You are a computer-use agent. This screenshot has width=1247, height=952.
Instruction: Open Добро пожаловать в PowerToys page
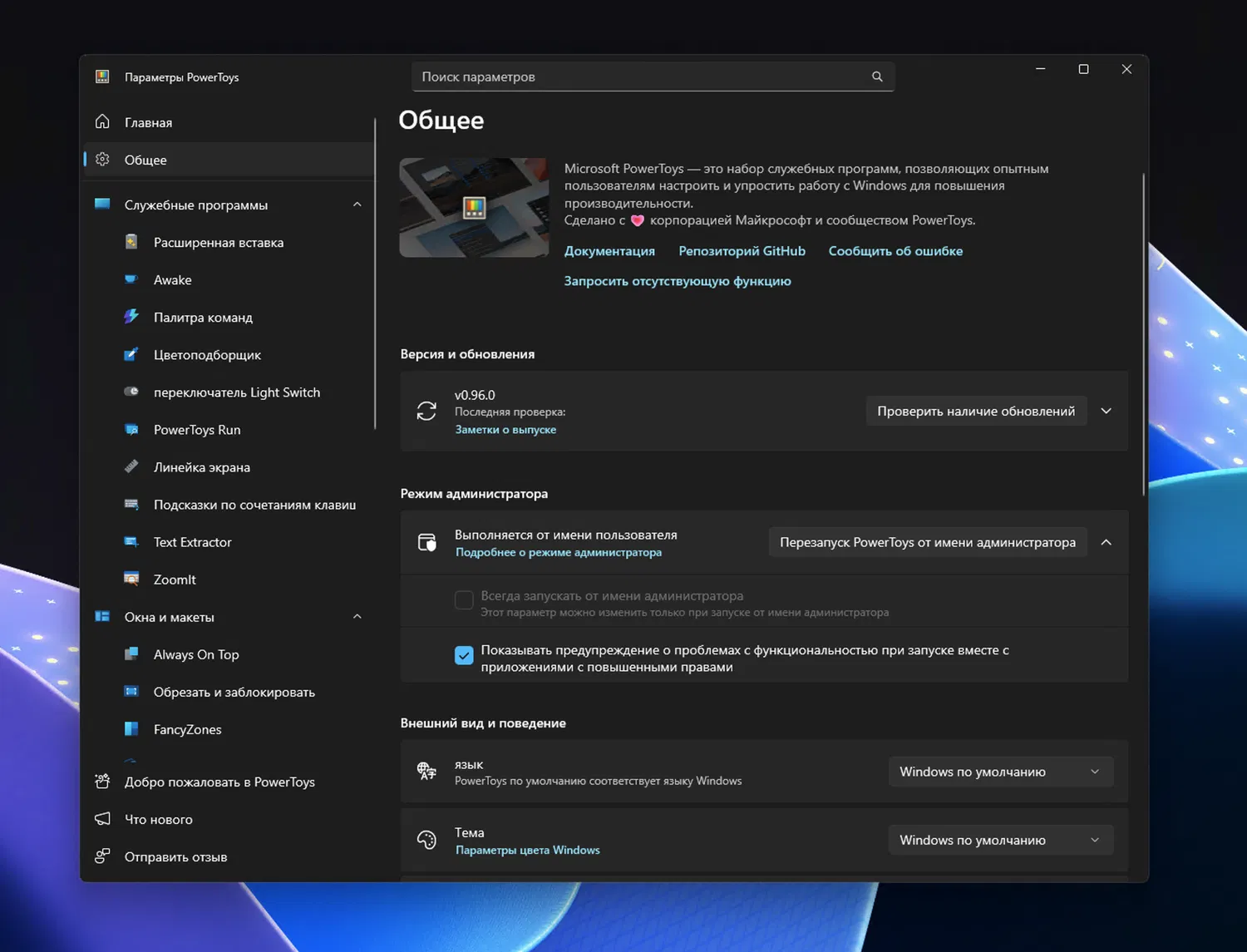[229, 782]
